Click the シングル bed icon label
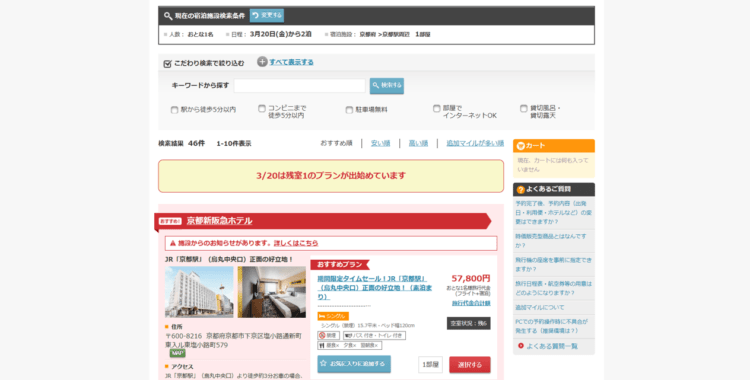This screenshot has width=750, height=380. click(x=333, y=316)
